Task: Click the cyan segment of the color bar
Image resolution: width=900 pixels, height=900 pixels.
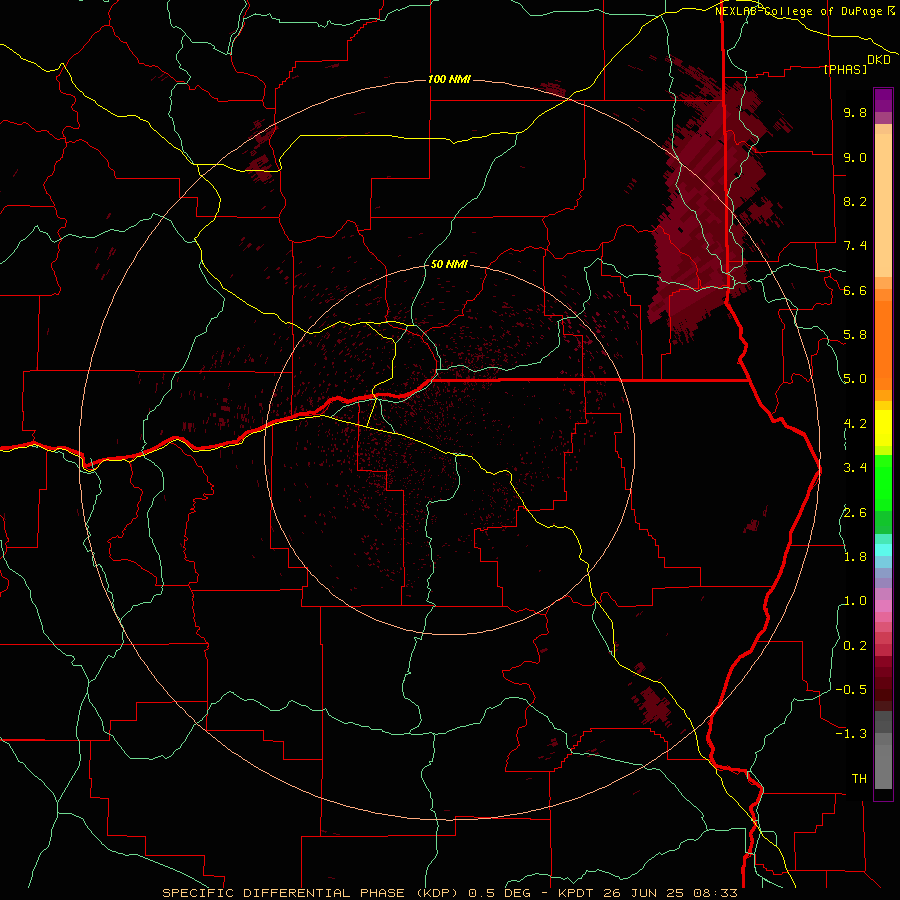Action: [x=883, y=550]
